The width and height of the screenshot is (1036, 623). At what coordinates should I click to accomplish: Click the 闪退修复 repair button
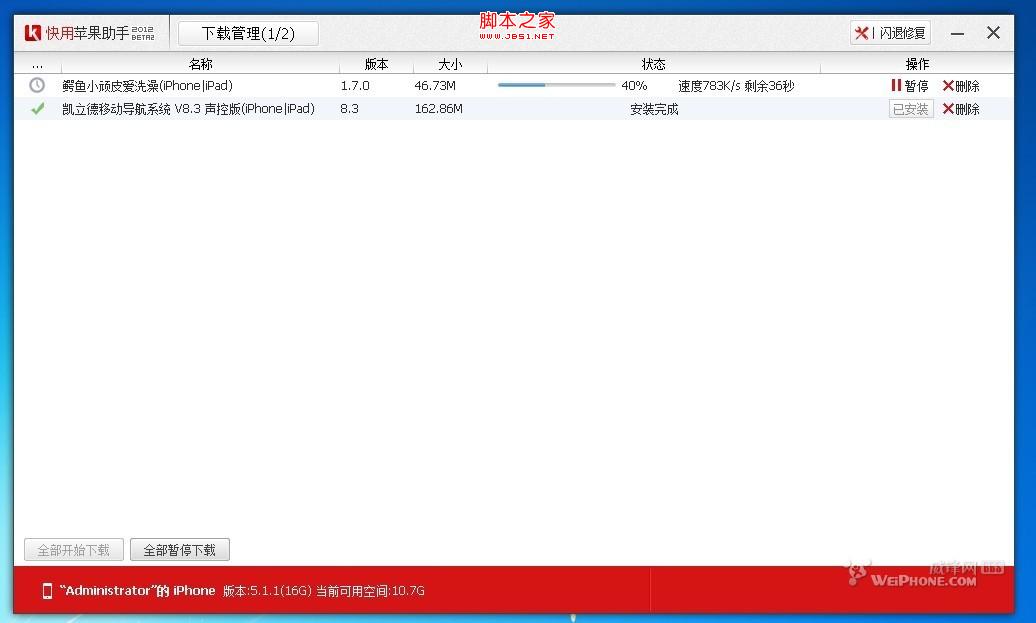pos(890,33)
